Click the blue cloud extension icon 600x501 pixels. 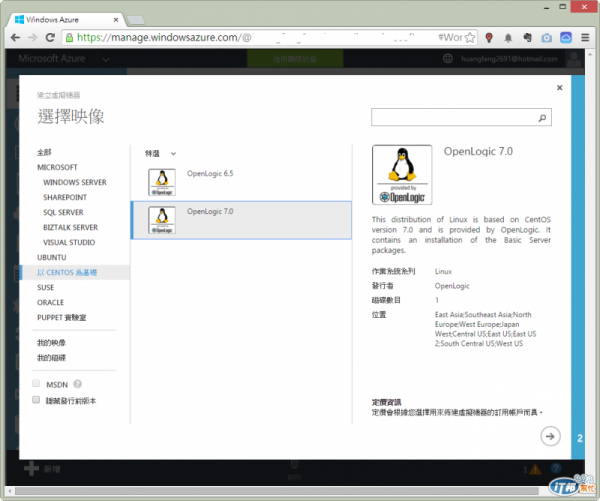(x=566, y=38)
